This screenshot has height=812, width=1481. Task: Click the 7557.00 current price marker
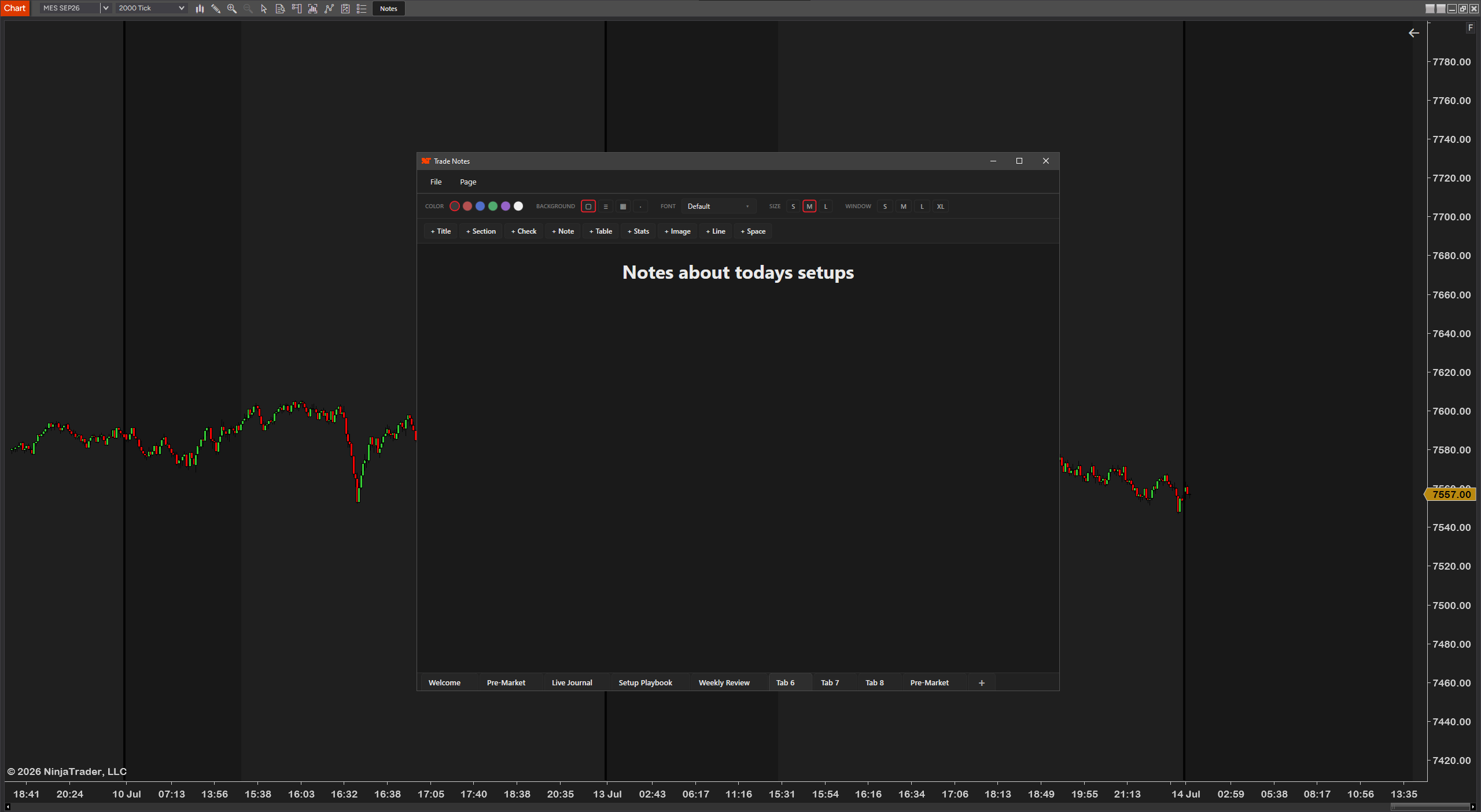(1451, 494)
